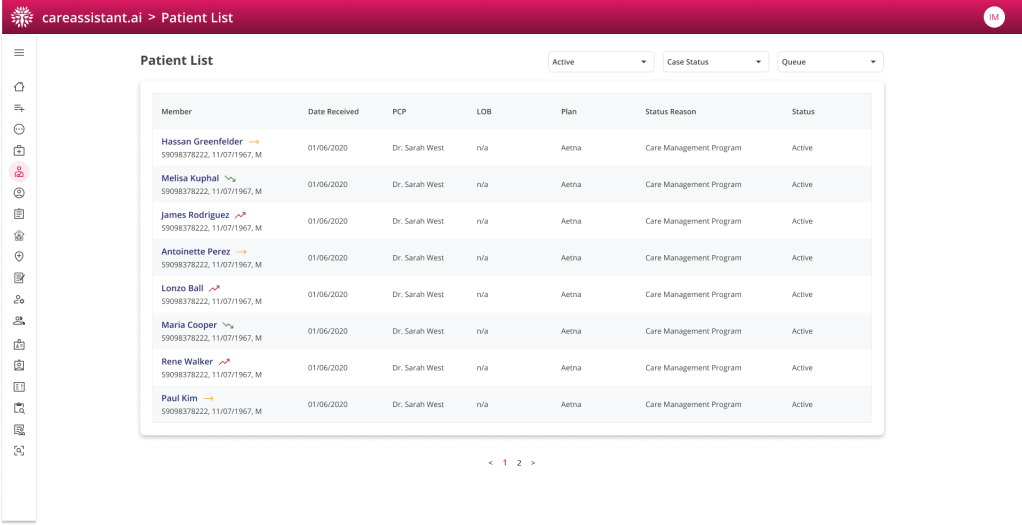This screenshot has width=1022, height=525.
Task: Open the Active filter dropdown
Action: click(601, 62)
